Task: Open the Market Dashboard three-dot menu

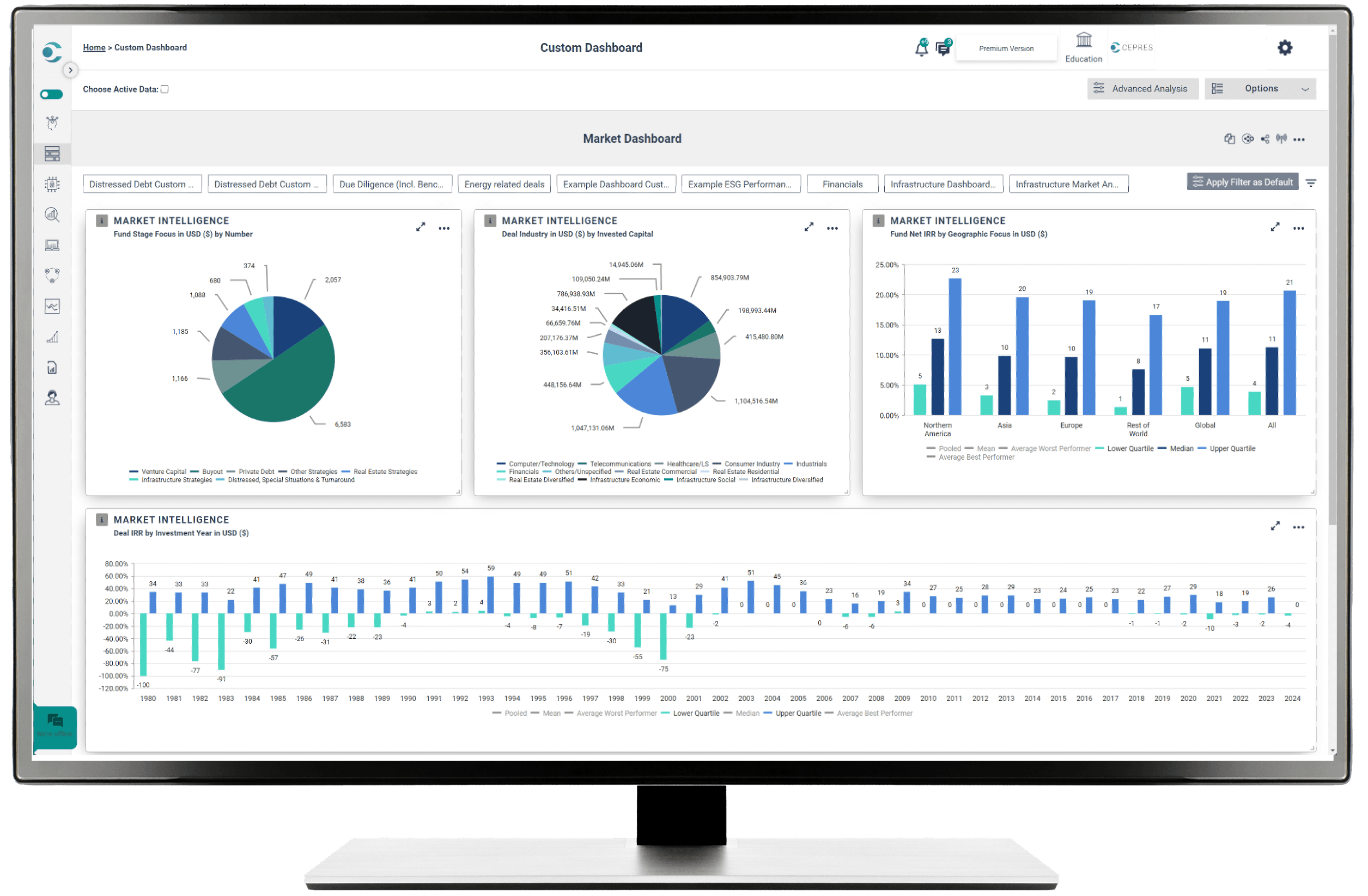Action: point(1298,139)
